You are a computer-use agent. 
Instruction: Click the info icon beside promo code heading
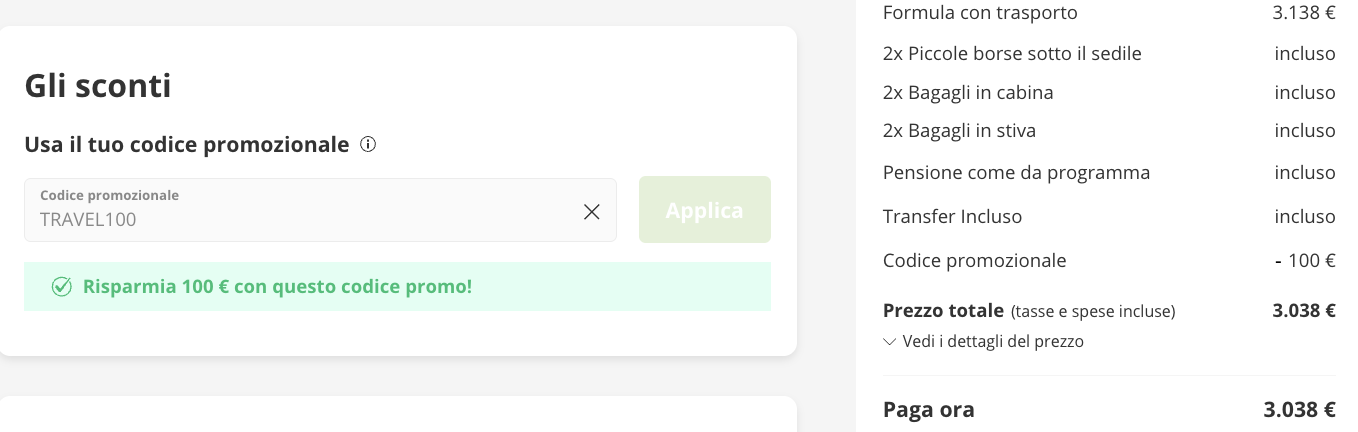[x=368, y=145]
